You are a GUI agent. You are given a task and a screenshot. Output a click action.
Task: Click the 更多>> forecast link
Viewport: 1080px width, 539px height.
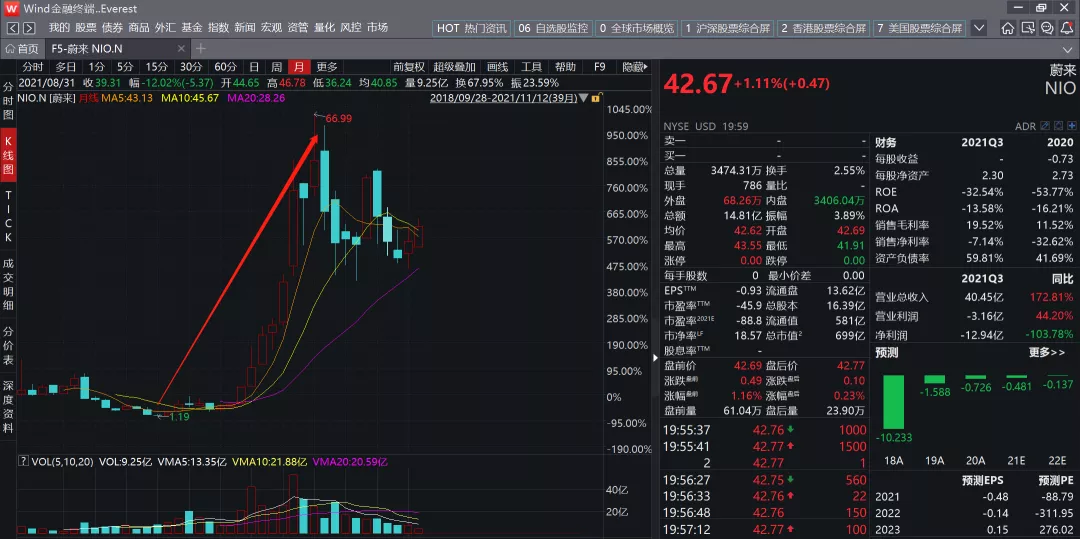click(x=1047, y=352)
